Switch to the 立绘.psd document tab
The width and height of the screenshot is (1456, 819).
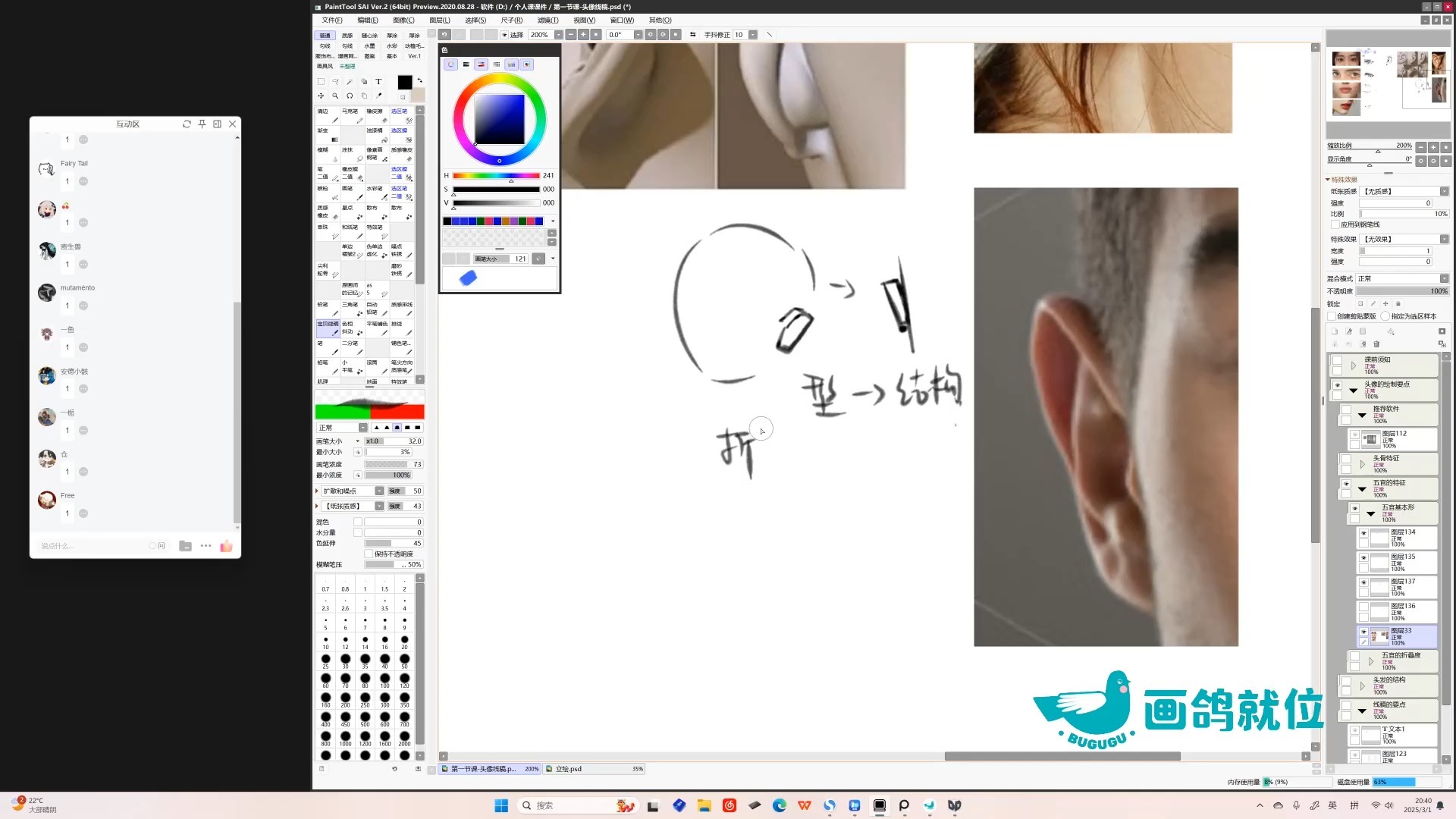click(x=569, y=769)
